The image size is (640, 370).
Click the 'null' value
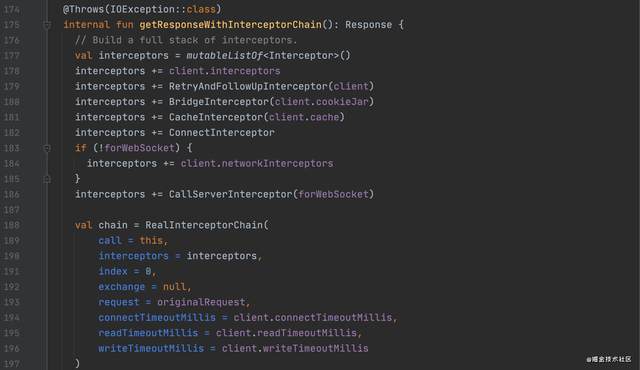(175, 287)
